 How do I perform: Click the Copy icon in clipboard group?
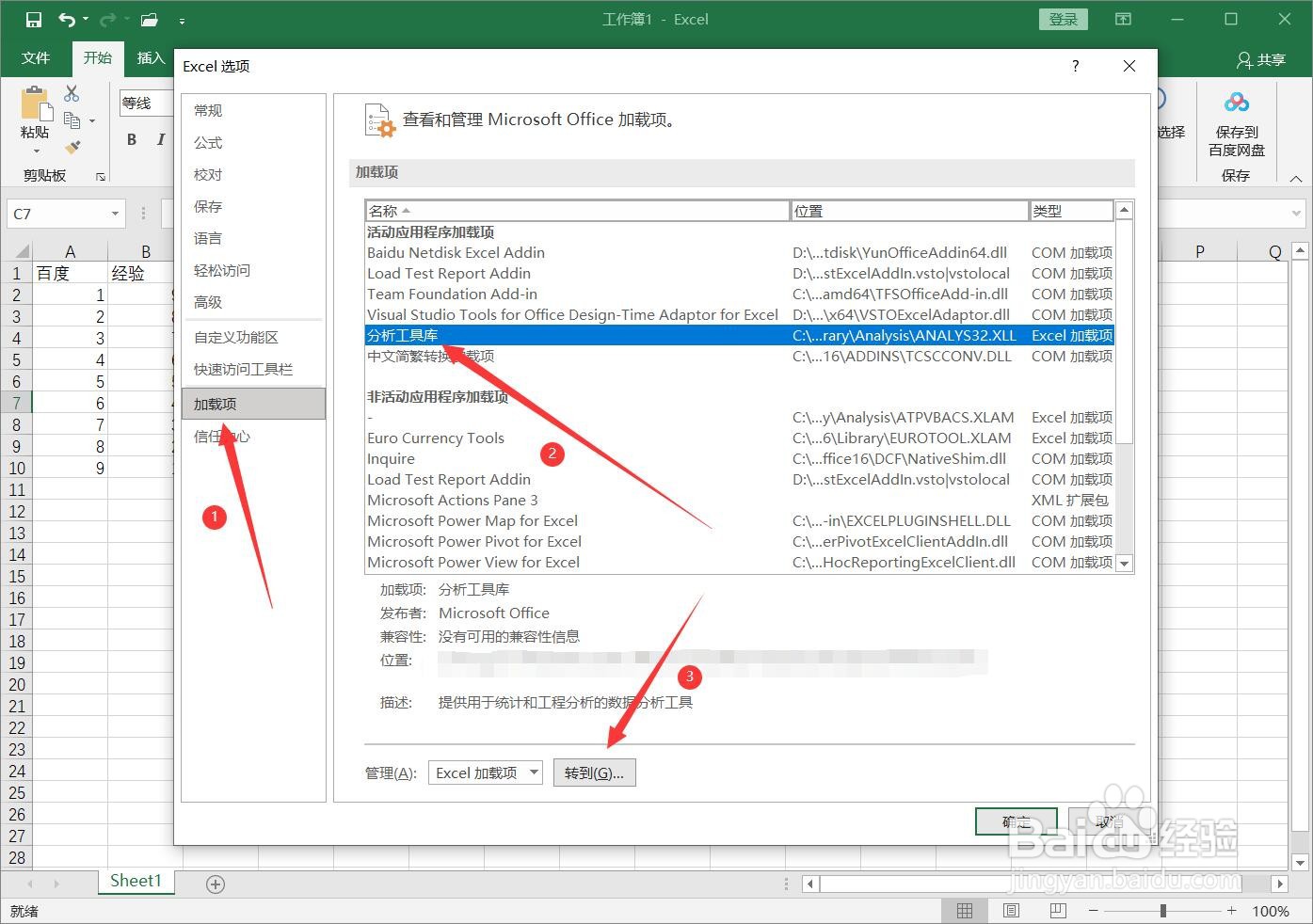click(72, 119)
